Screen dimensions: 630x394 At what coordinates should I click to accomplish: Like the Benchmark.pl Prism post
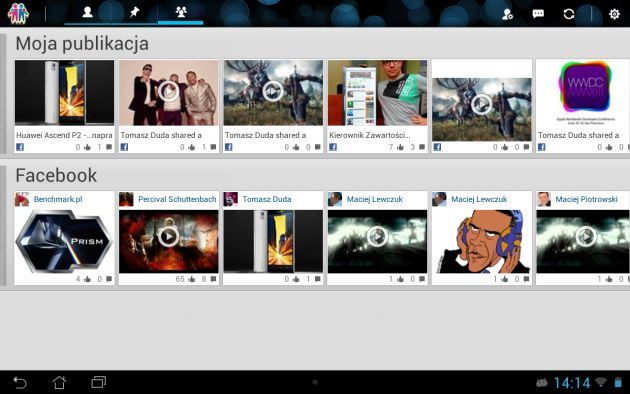[87, 279]
